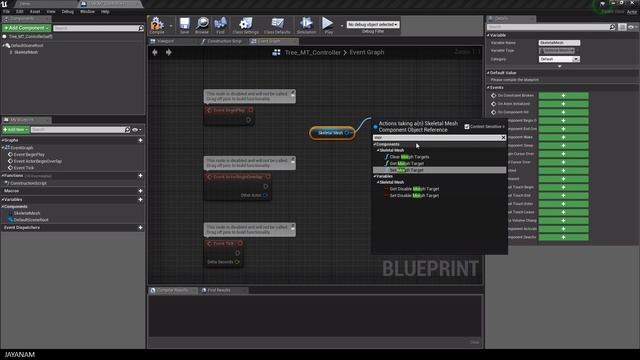This screenshot has width=640, height=360.
Task: Click the search magnifier in Details panel
Action: (612, 27)
